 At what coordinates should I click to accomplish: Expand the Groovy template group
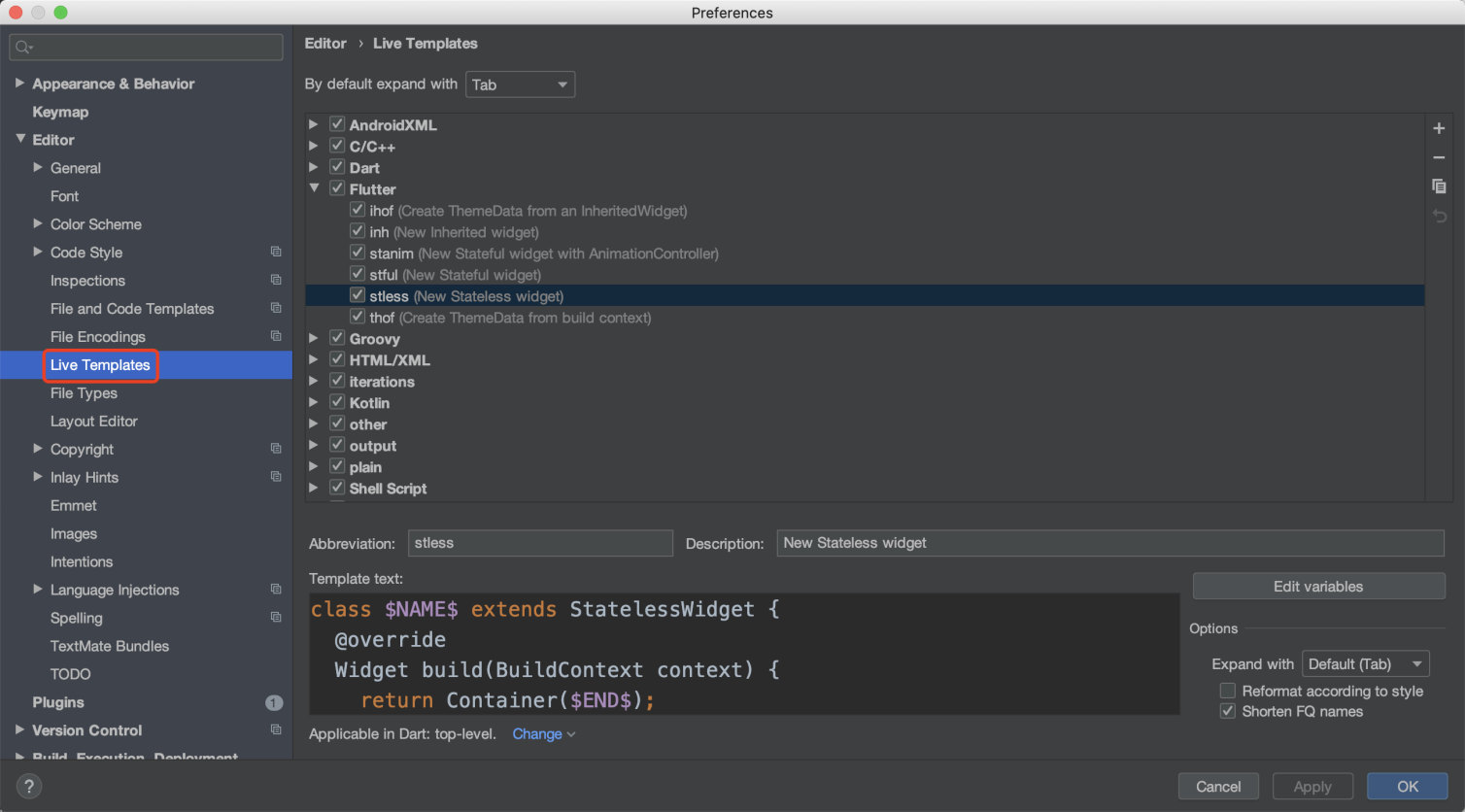[314, 338]
